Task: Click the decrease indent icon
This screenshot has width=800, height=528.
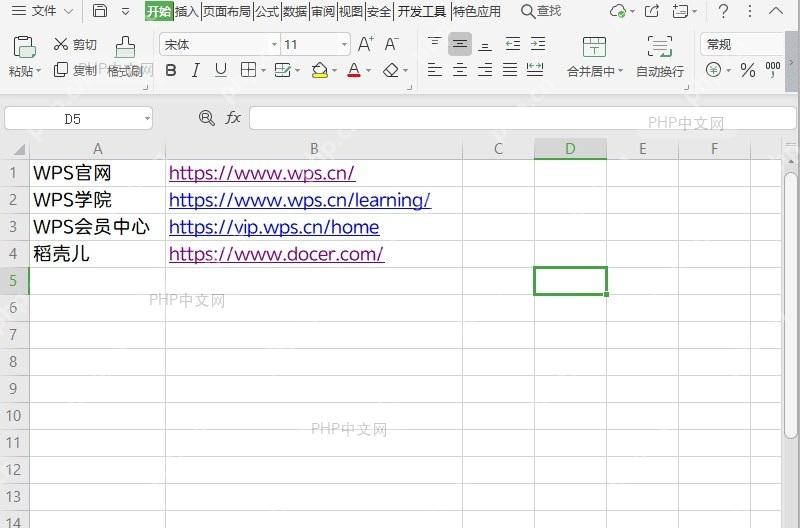Action: (x=512, y=44)
